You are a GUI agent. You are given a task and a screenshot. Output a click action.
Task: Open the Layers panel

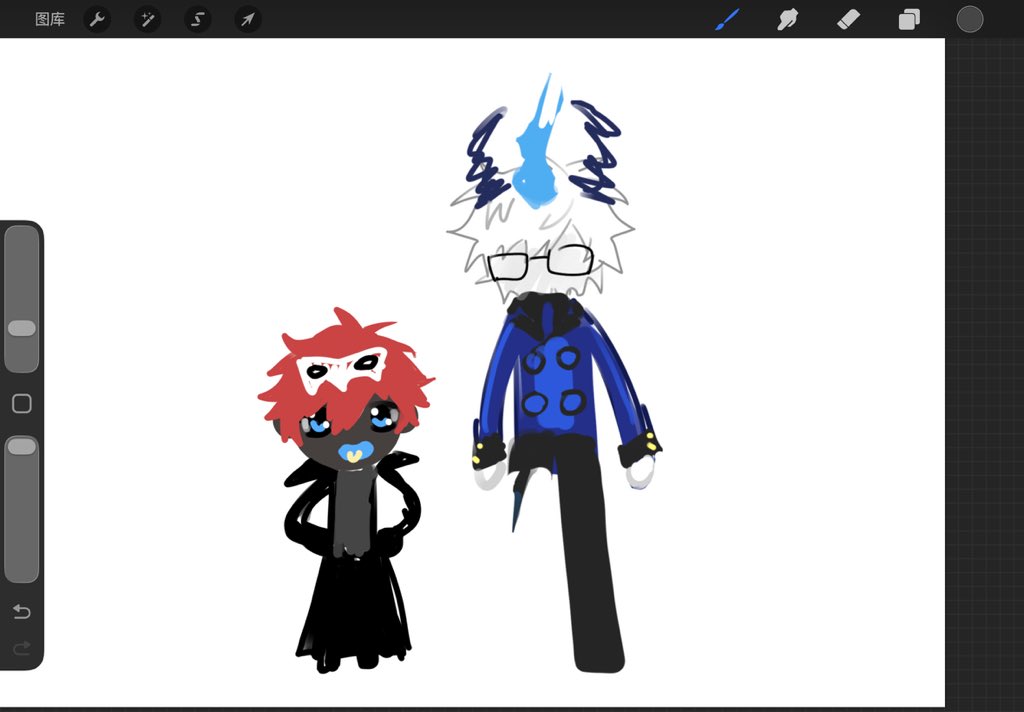click(x=909, y=20)
